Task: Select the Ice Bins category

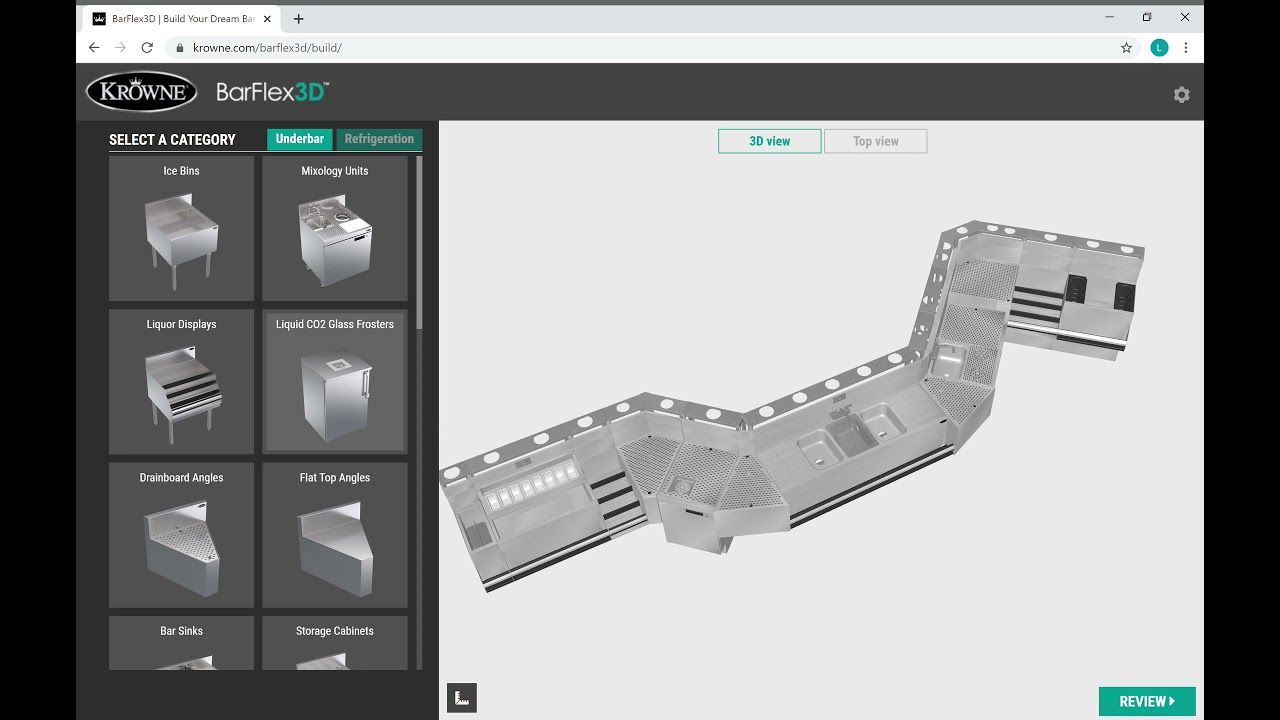Action: click(x=181, y=228)
